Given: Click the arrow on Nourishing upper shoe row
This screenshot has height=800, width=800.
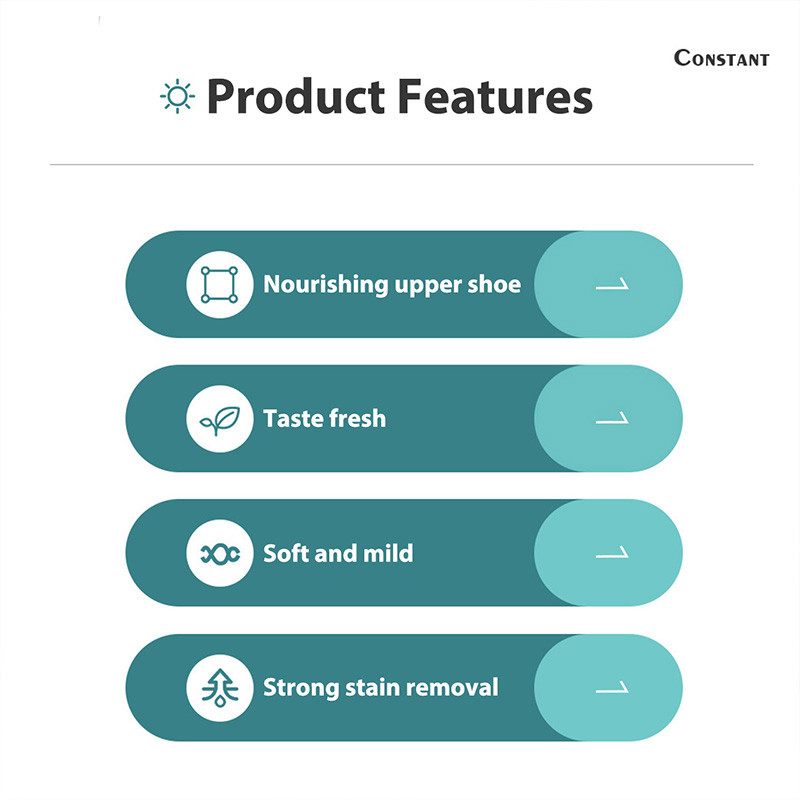Looking at the screenshot, I should pyautogui.click(x=611, y=286).
